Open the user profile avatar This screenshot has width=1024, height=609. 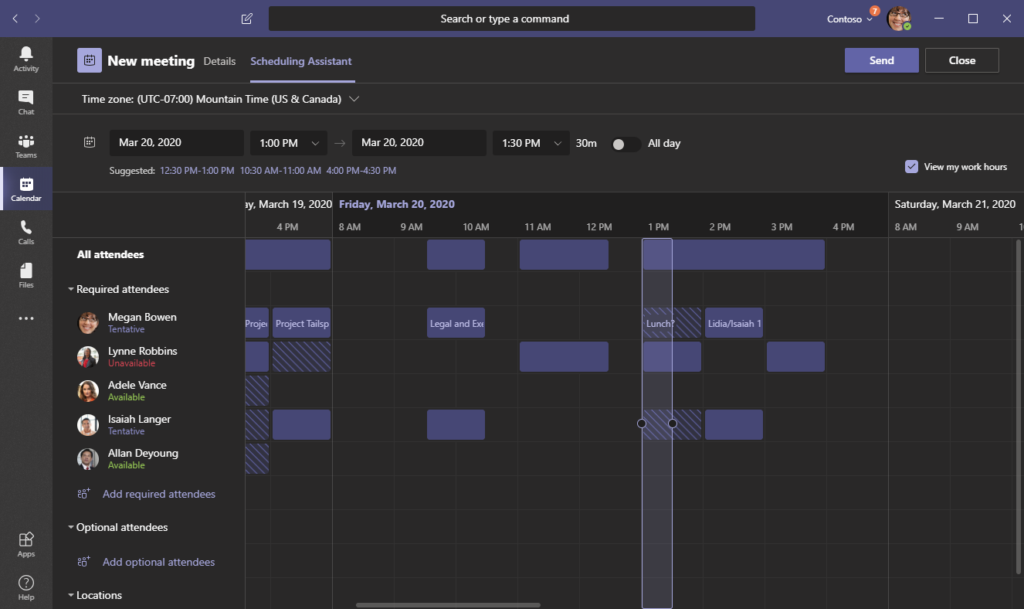(899, 18)
